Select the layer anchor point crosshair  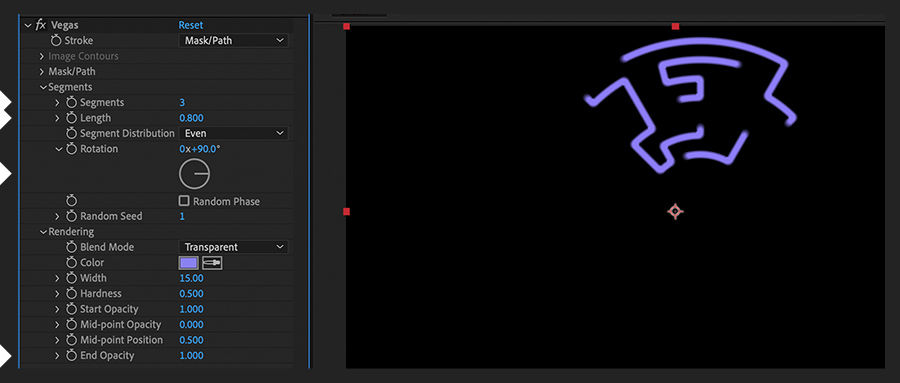point(675,211)
